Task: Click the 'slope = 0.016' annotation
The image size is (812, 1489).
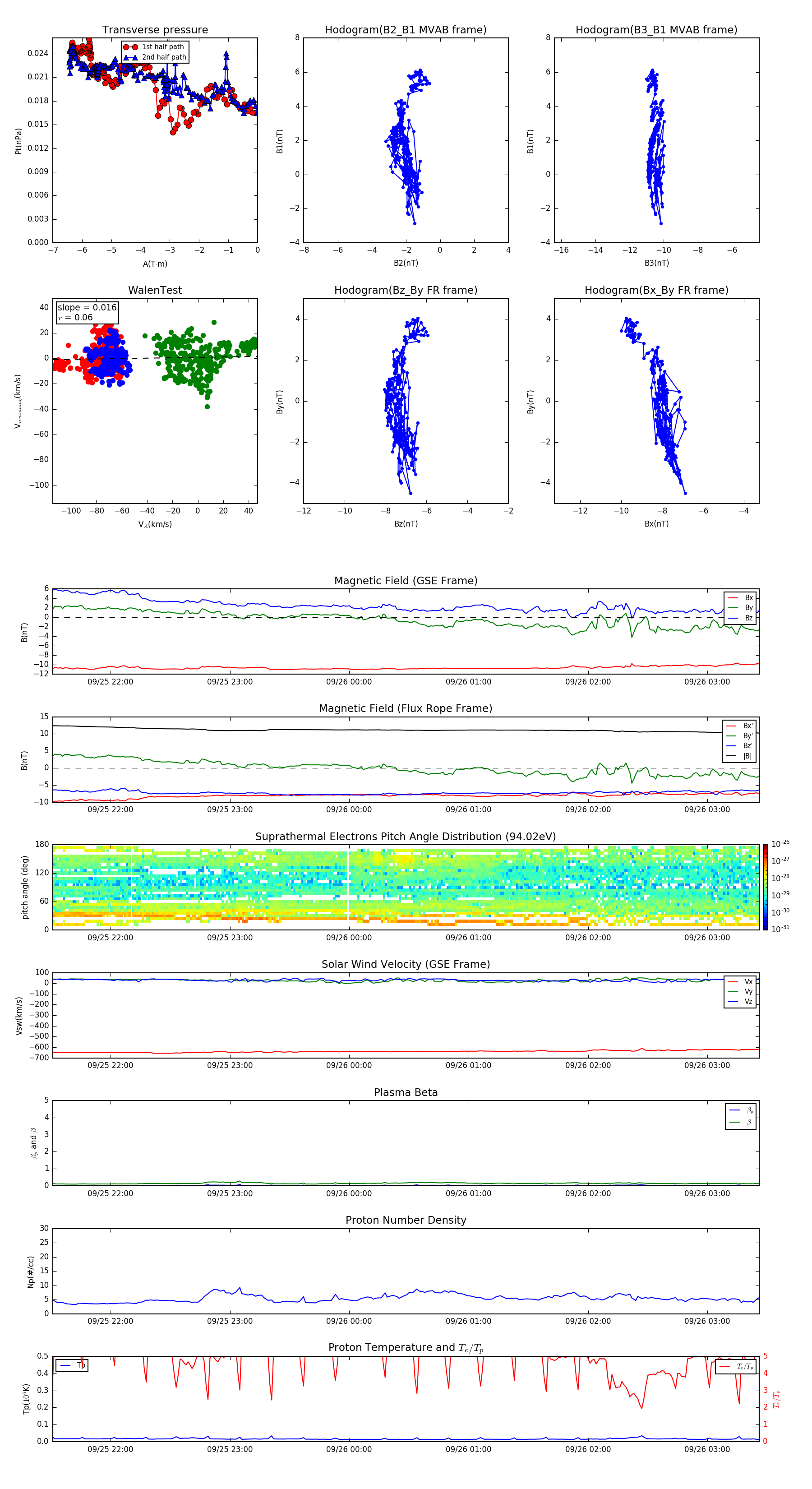Action: tap(87, 308)
